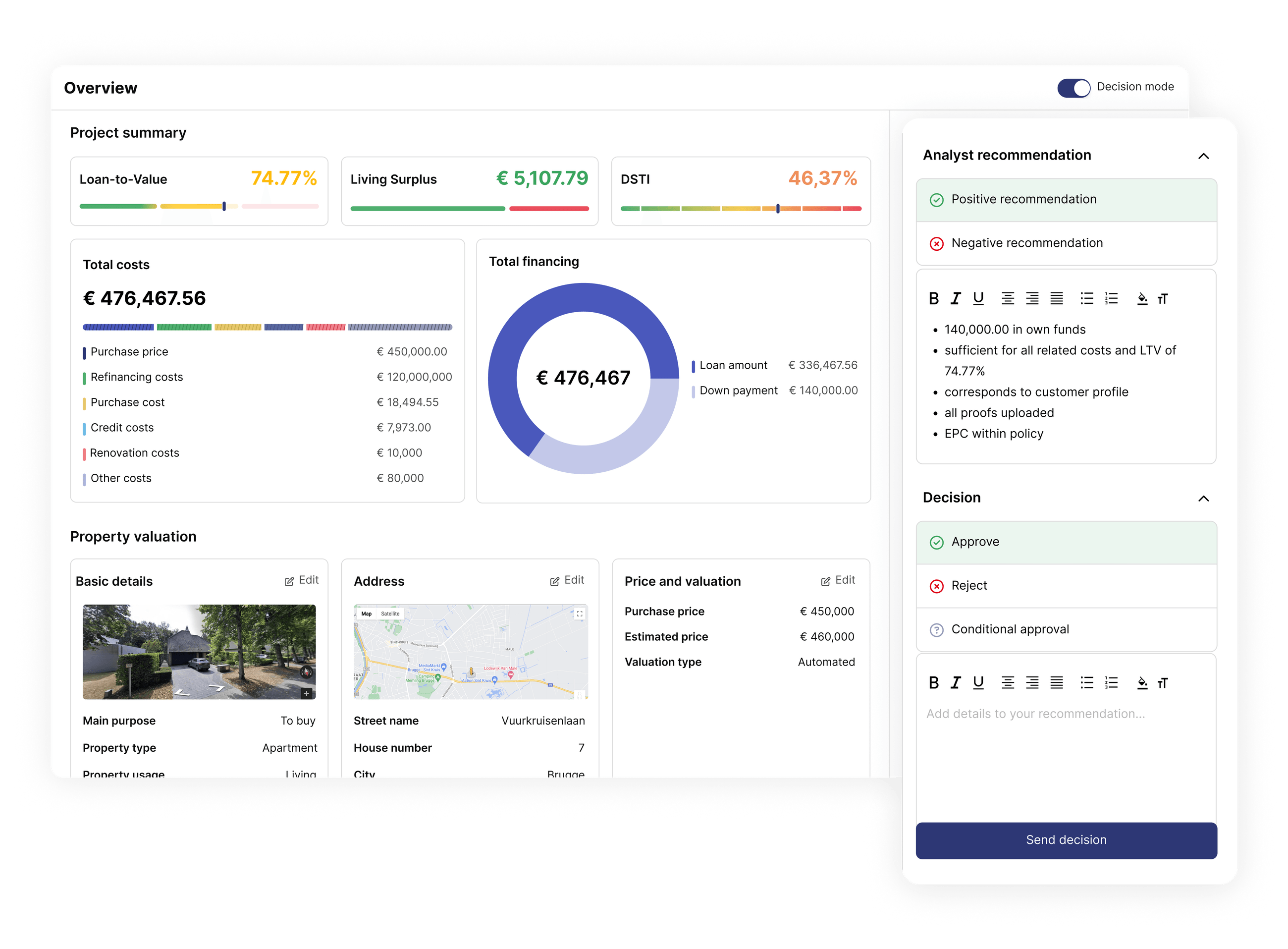This screenshot has width=1288, height=949.
Task: Switch the map to Satellite view
Action: [x=390, y=614]
